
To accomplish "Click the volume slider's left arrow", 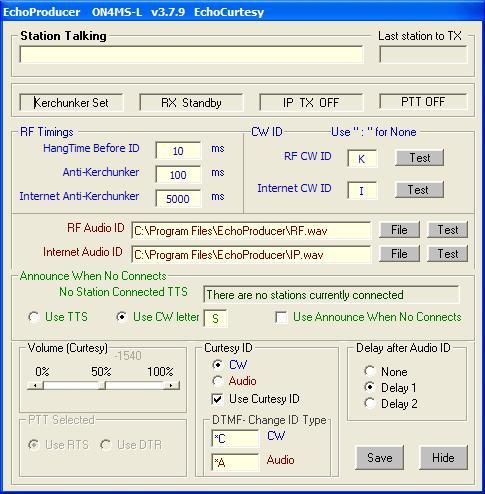I will pyautogui.click(x=35, y=386).
